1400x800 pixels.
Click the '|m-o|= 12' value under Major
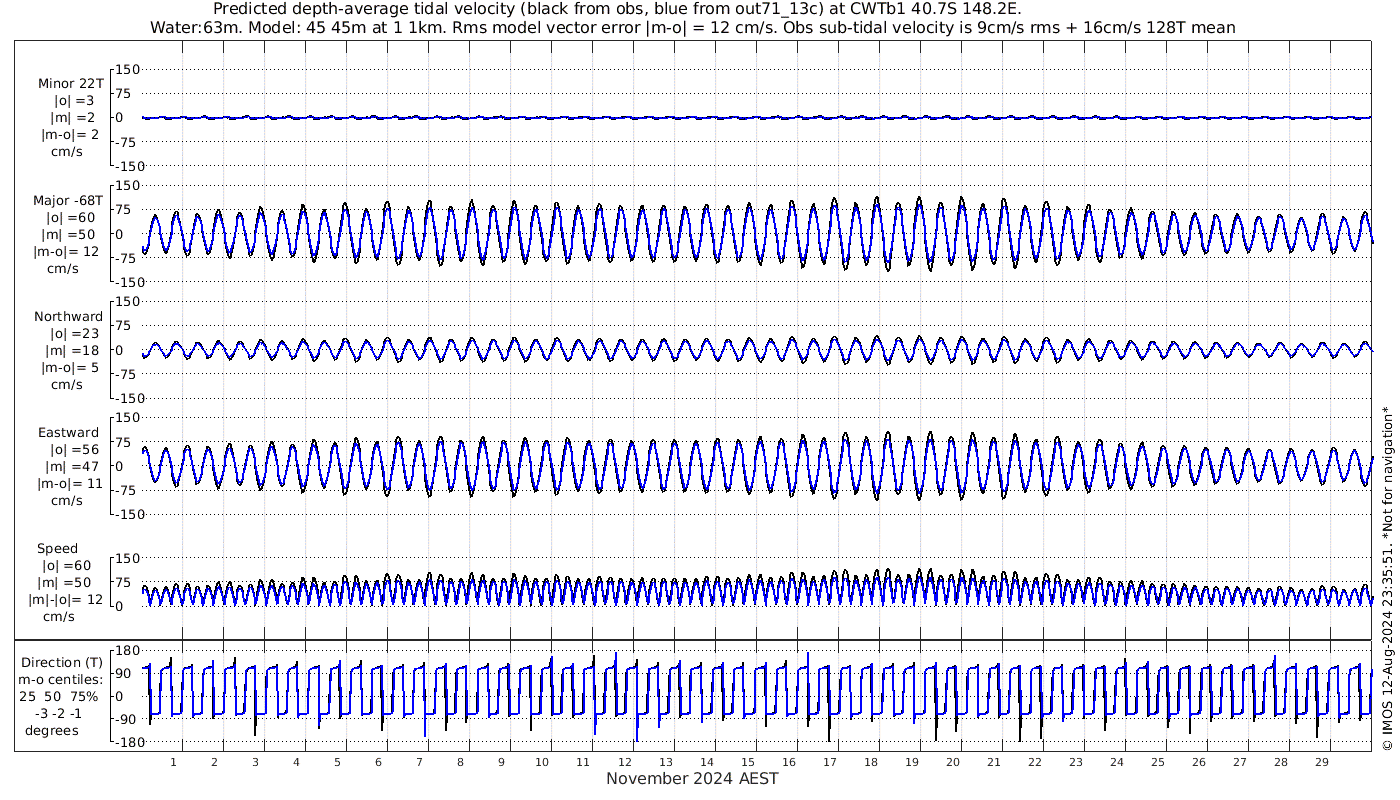(x=67, y=252)
